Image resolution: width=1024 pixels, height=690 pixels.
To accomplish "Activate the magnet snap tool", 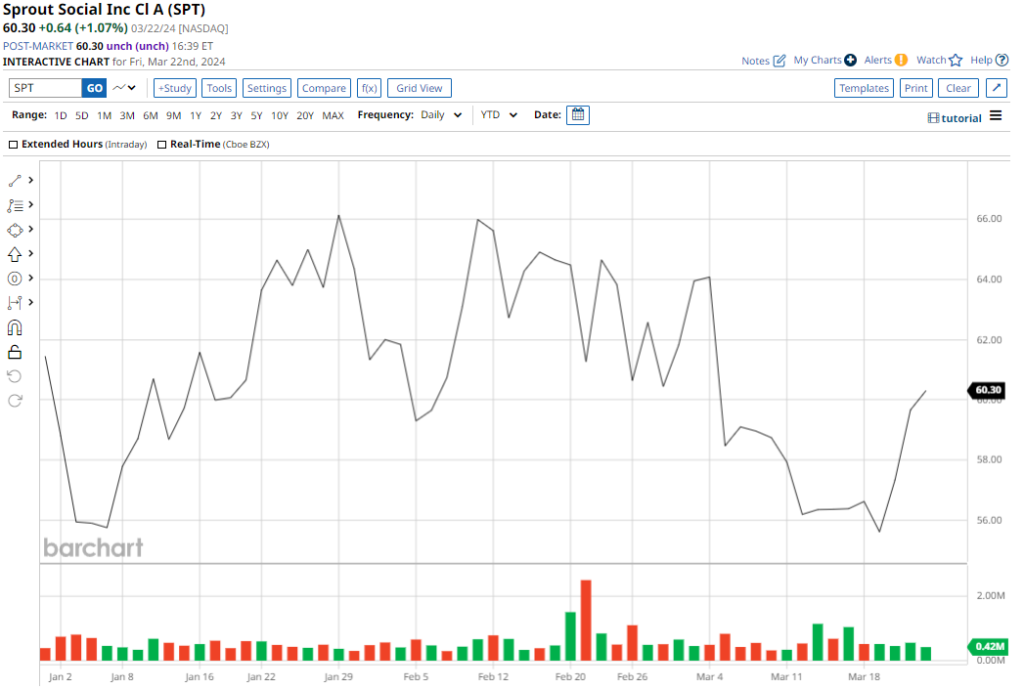I will pyautogui.click(x=15, y=328).
